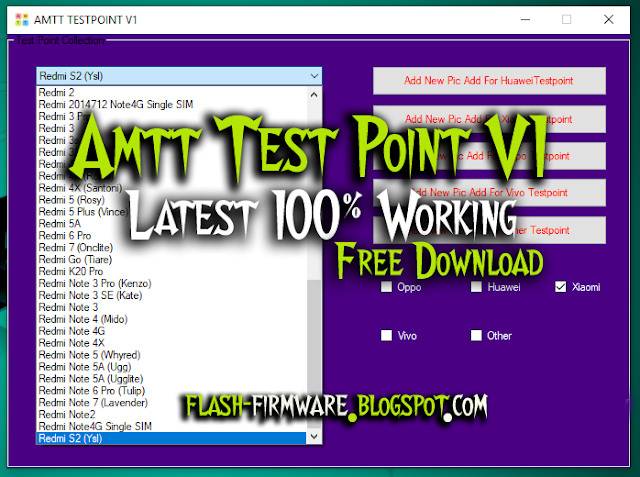Click the device list scrollbar thumb
640x477 pixels.
tap(314, 355)
